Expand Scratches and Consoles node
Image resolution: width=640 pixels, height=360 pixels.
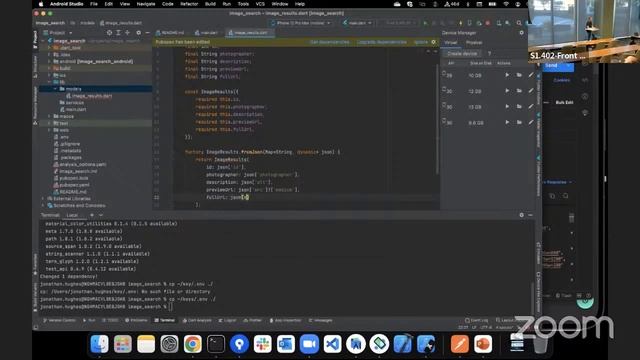tap(43, 206)
